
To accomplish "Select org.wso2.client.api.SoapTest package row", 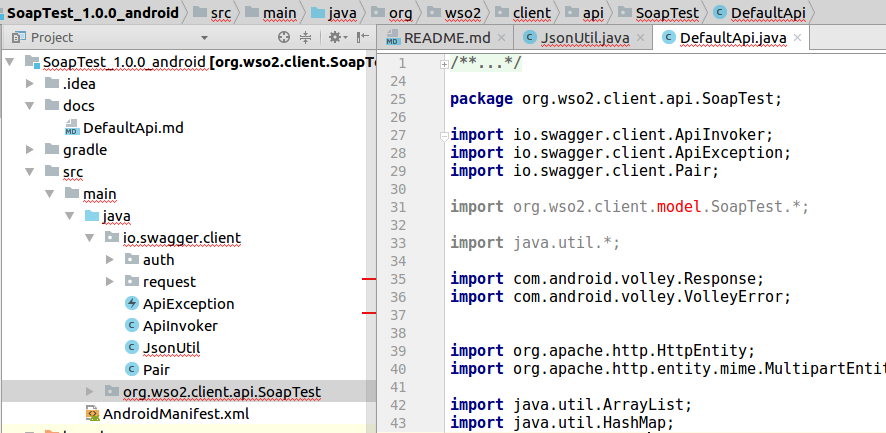I will click(x=188, y=392).
